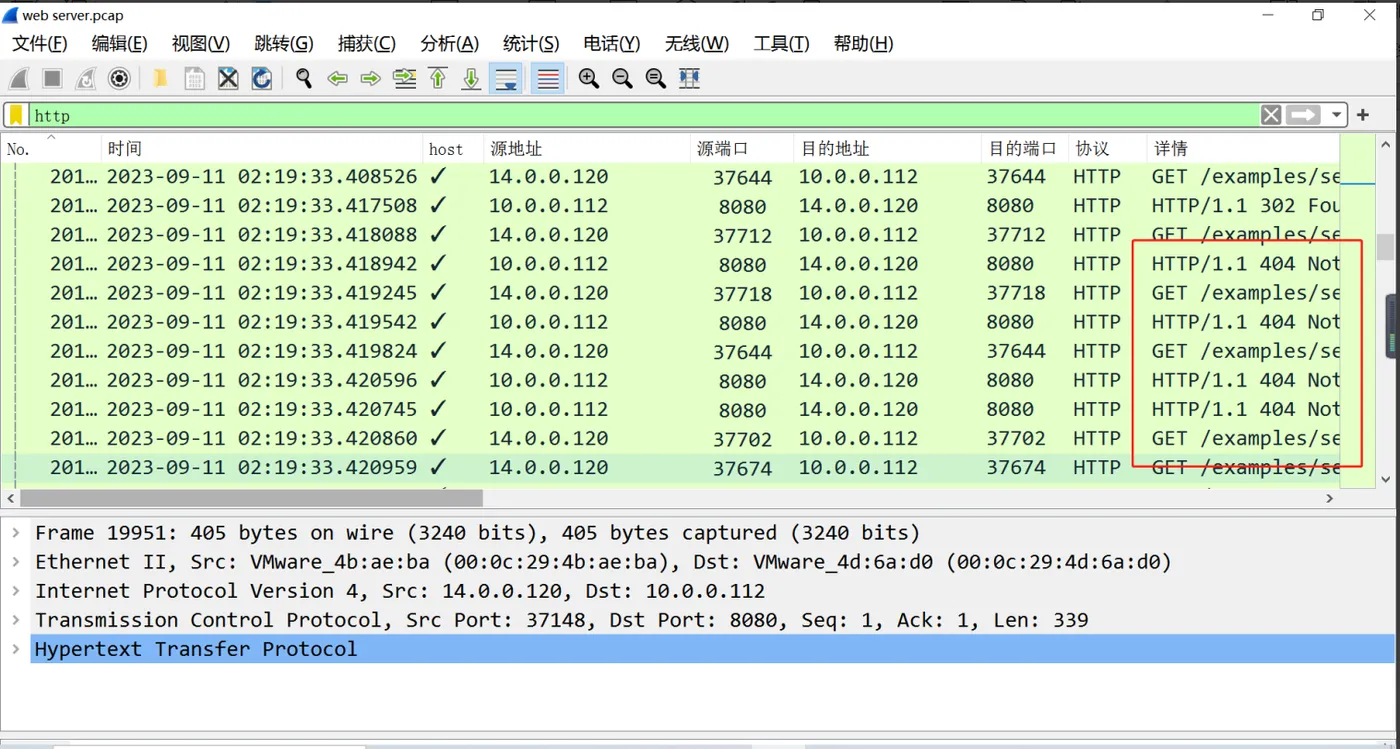The width and height of the screenshot is (1400, 749).
Task: Save this capture file
Action: click(194, 78)
